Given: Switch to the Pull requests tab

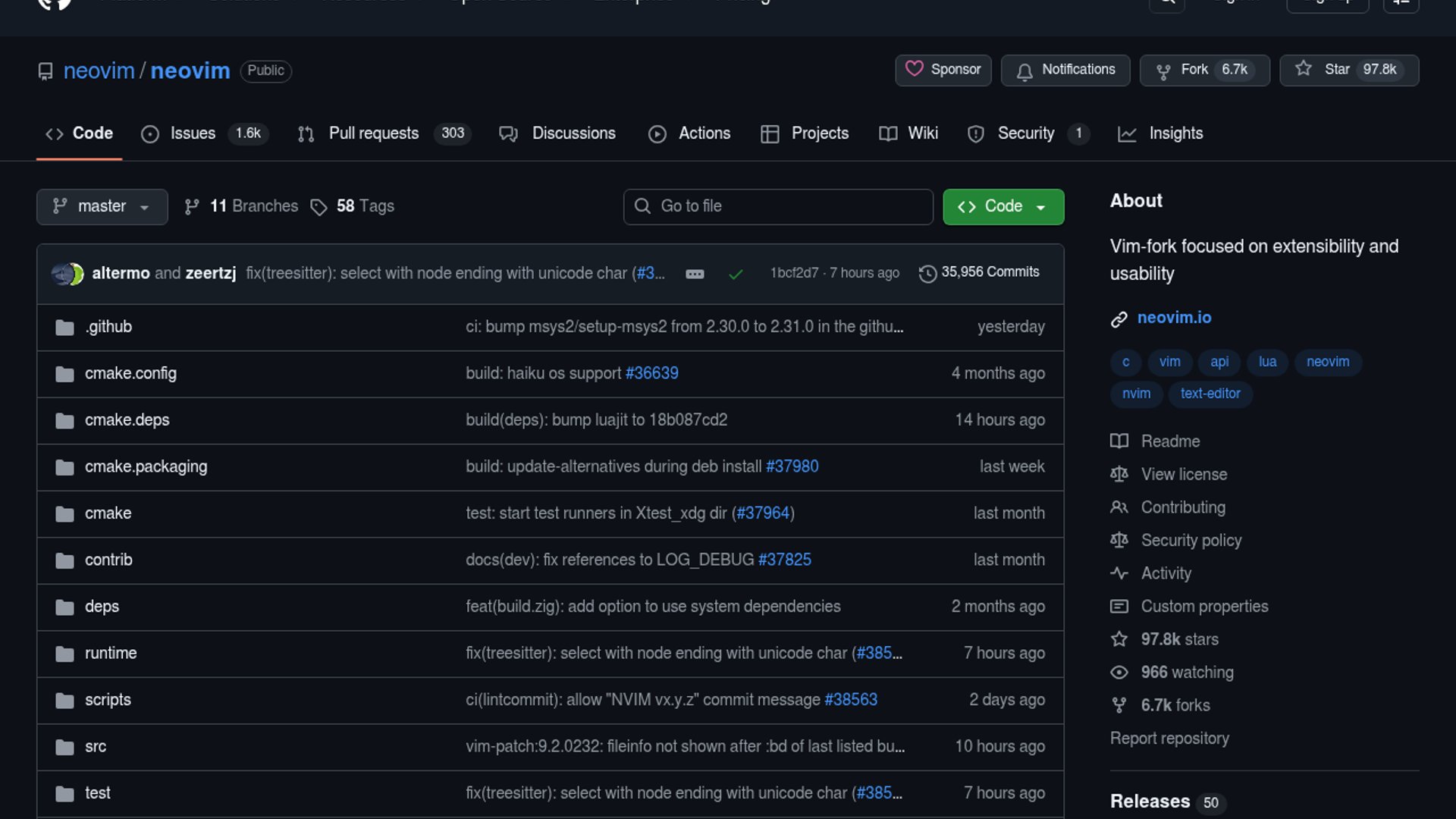Looking at the screenshot, I should coord(373,133).
